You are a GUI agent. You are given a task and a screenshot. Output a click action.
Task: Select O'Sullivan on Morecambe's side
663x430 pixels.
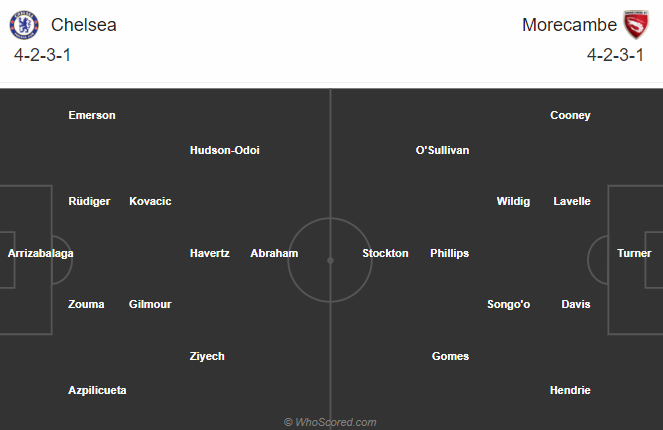pos(442,150)
